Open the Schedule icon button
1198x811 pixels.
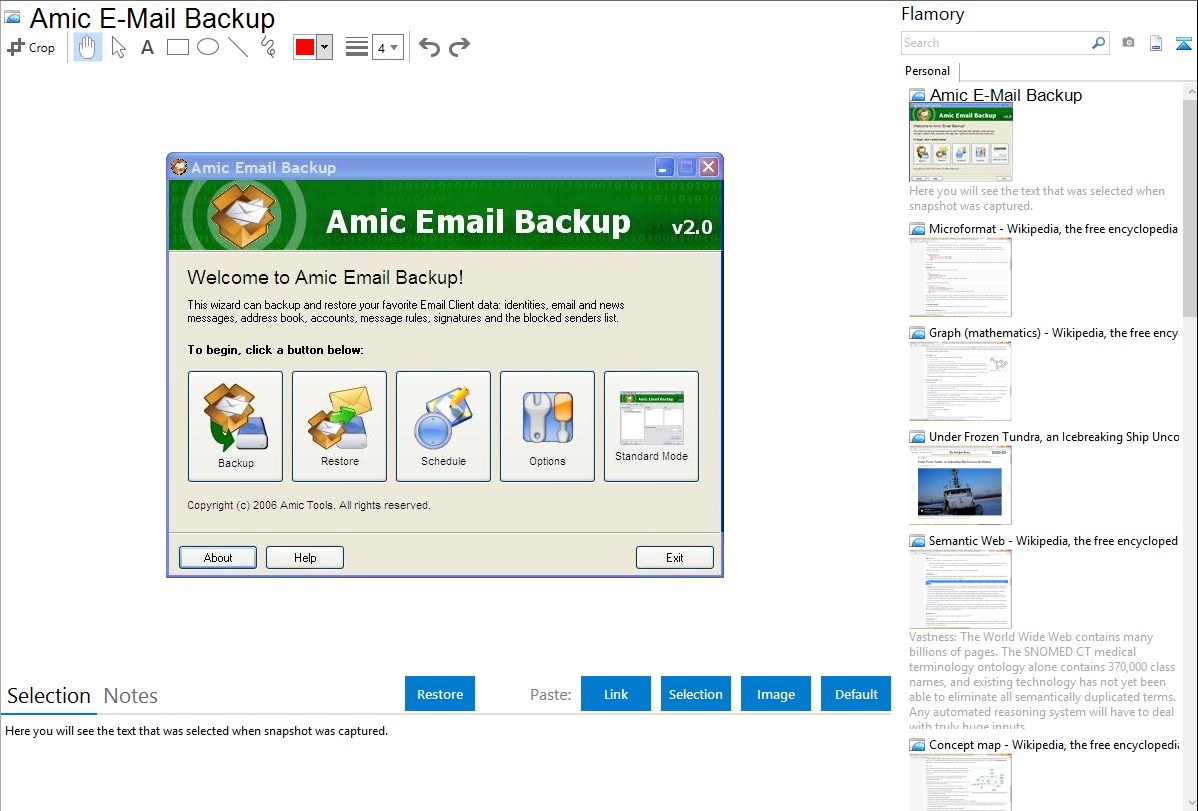pyautogui.click(x=443, y=427)
